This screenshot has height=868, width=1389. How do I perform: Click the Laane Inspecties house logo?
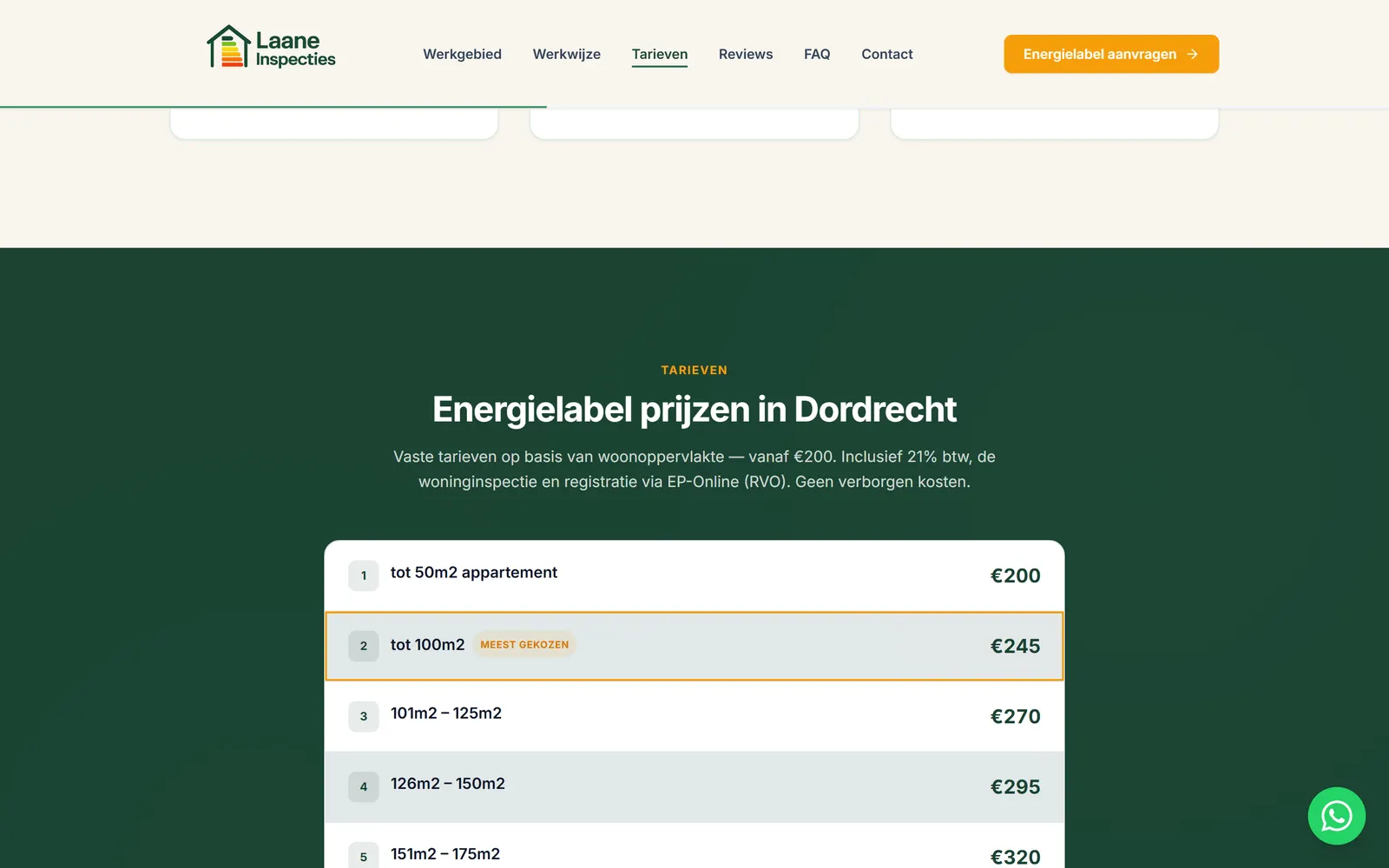271,47
